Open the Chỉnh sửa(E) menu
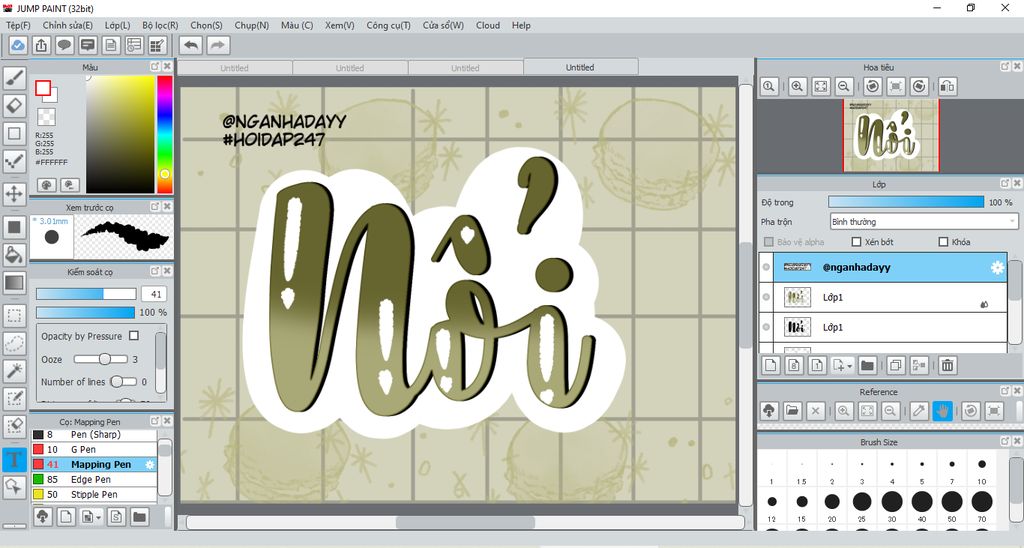Screen dimensions: 1024x548 click(x=67, y=25)
